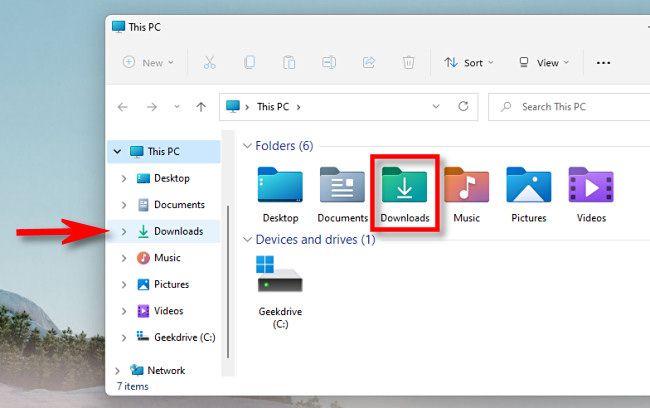Viewport: 650px width, 408px height.
Task: Expand Desktop in the navigation pane
Action: [124, 178]
